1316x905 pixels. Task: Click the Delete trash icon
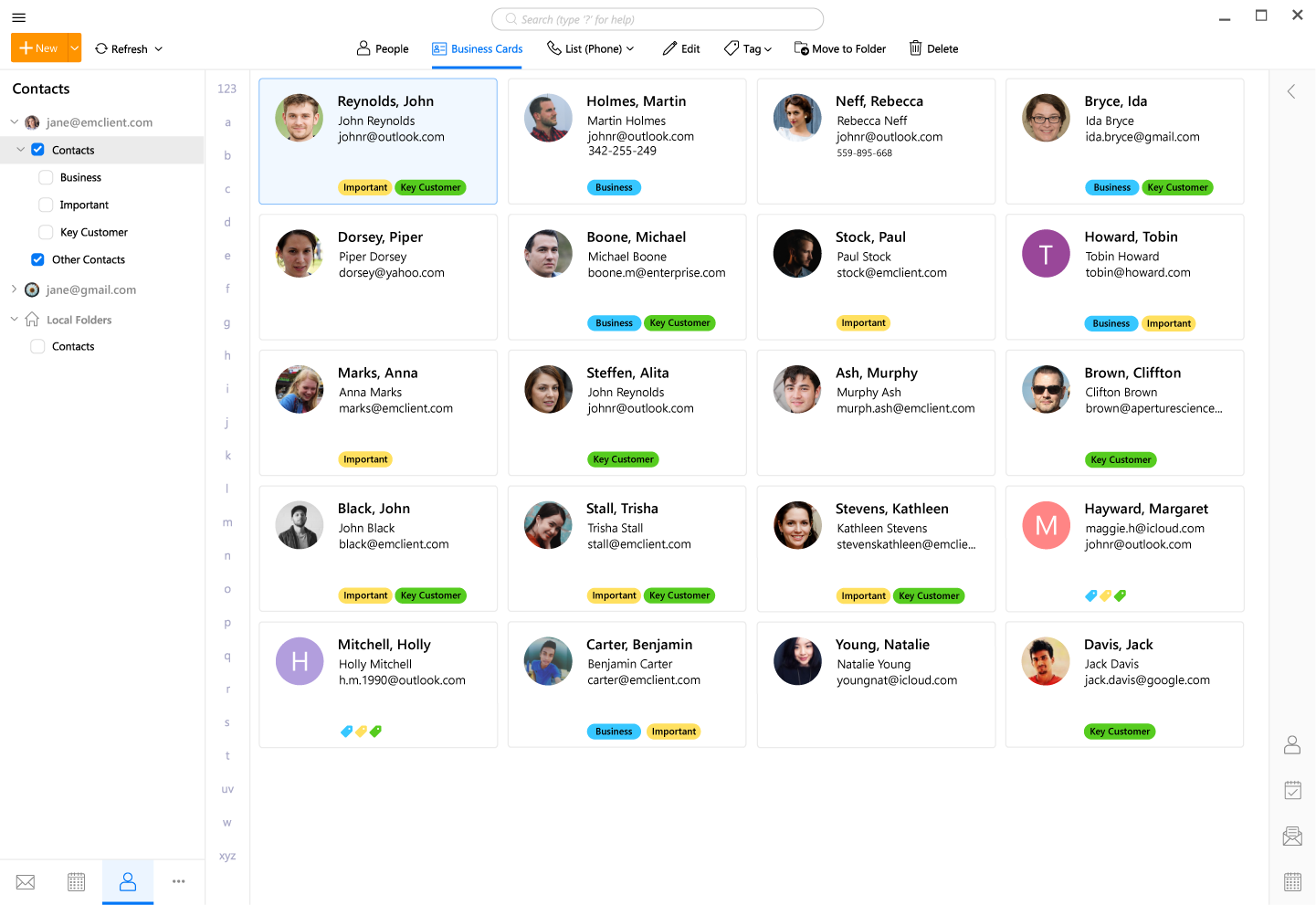[x=916, y=48]
